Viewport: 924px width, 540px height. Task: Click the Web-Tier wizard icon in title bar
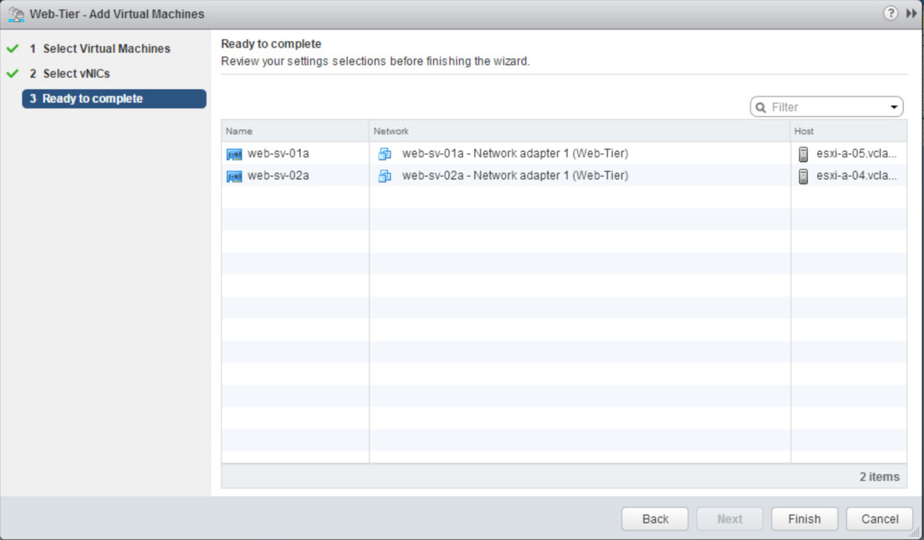tap(15, 15)
